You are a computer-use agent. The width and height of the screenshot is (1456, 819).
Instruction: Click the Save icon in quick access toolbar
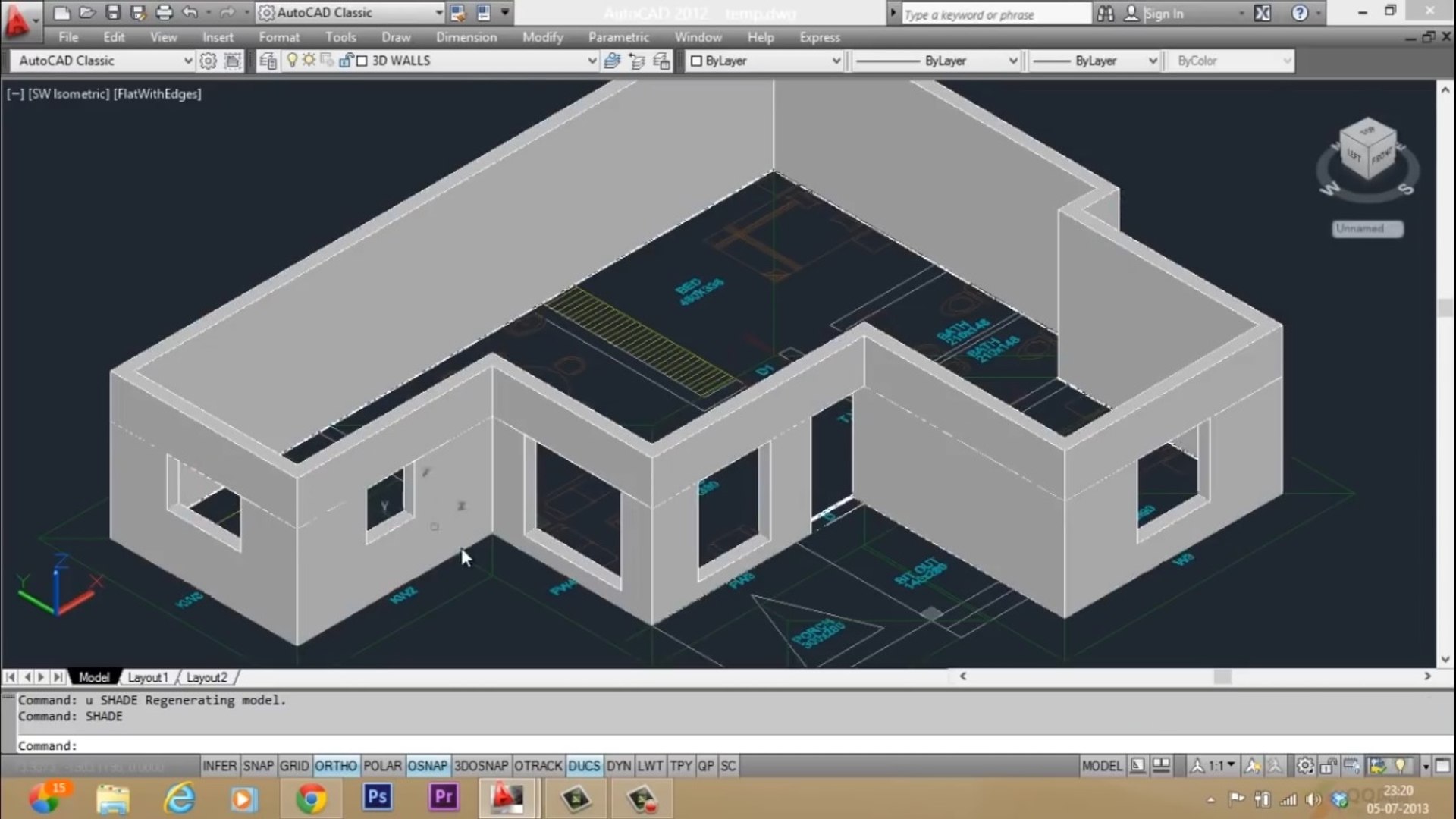coord(113,13)
